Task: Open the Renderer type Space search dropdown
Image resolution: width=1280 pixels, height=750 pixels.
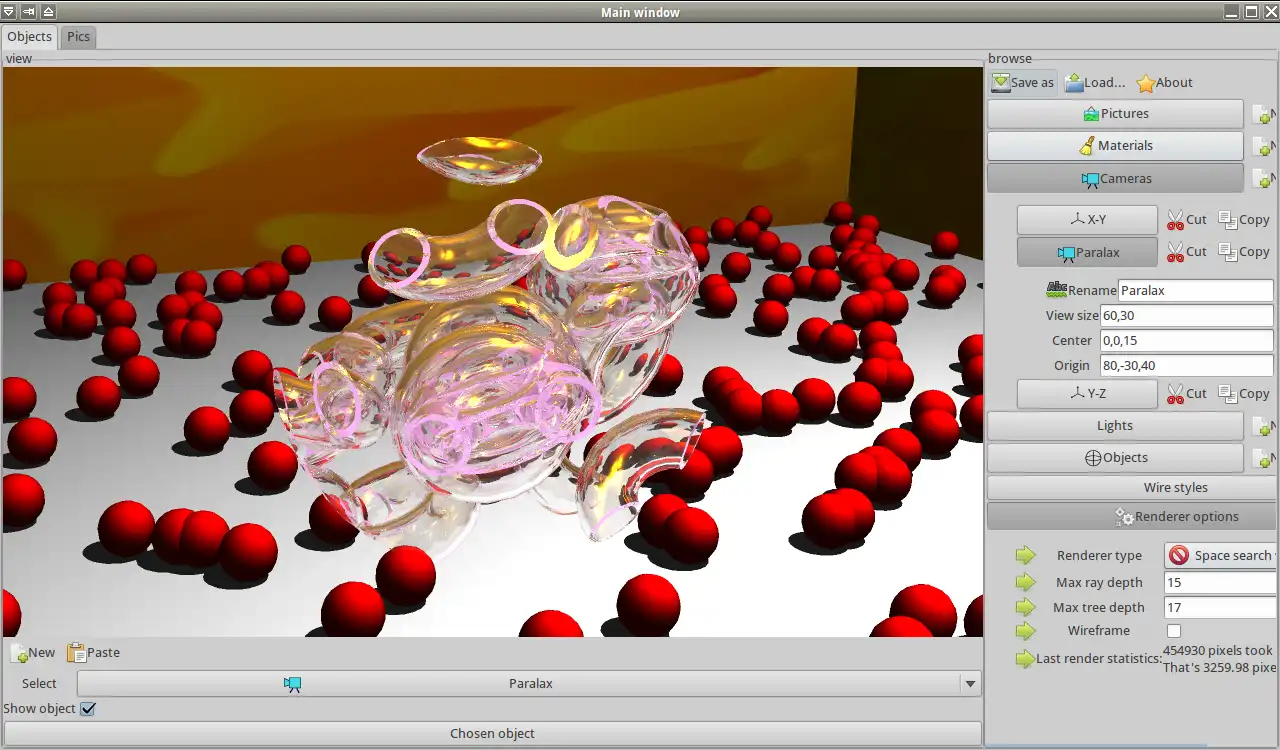Action: click(x=1221, y=556)
